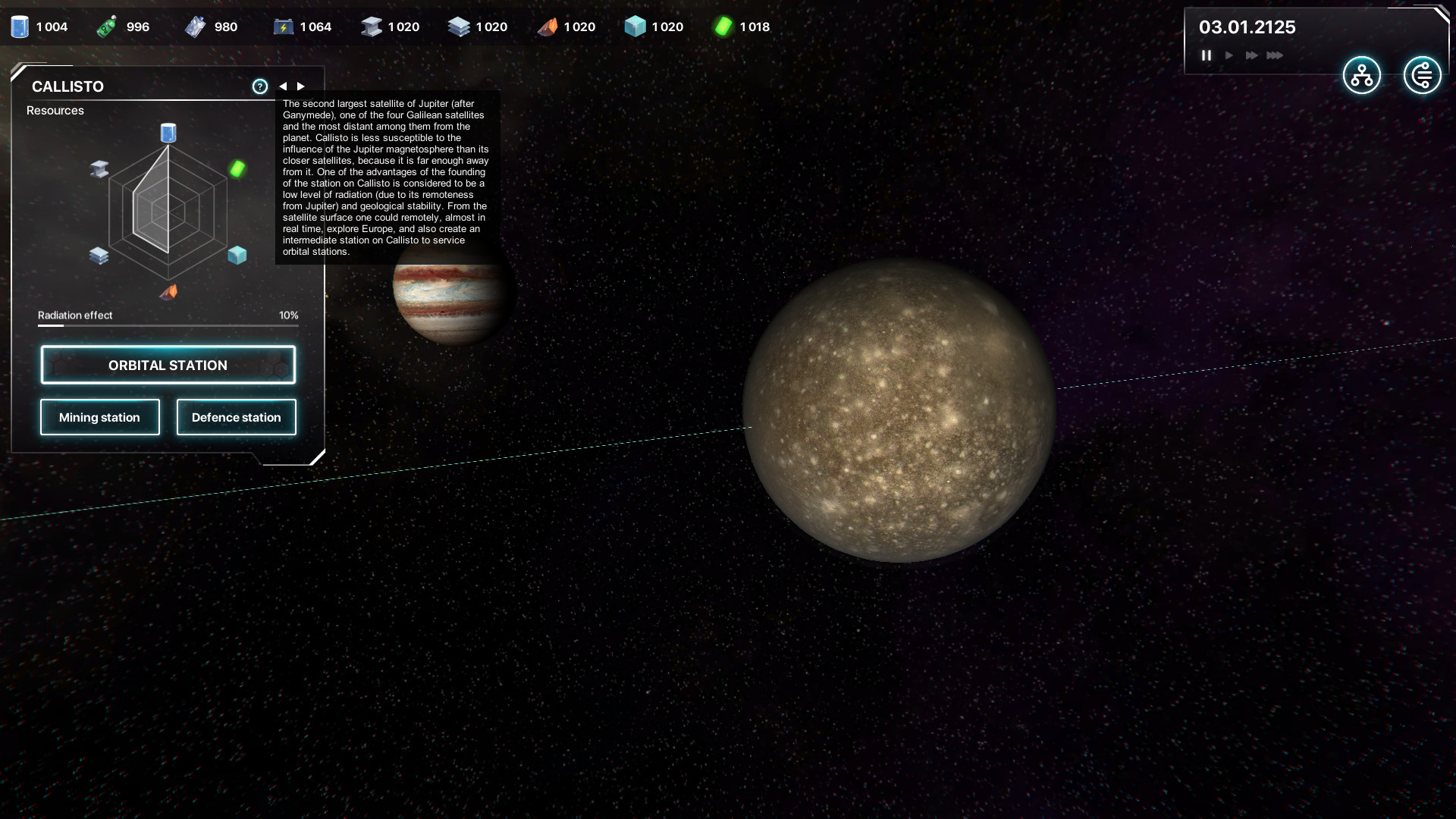This screenshot has width=1456, height=819.
Task: Click the left arrow to view previous moon
Action: point(283,86)
